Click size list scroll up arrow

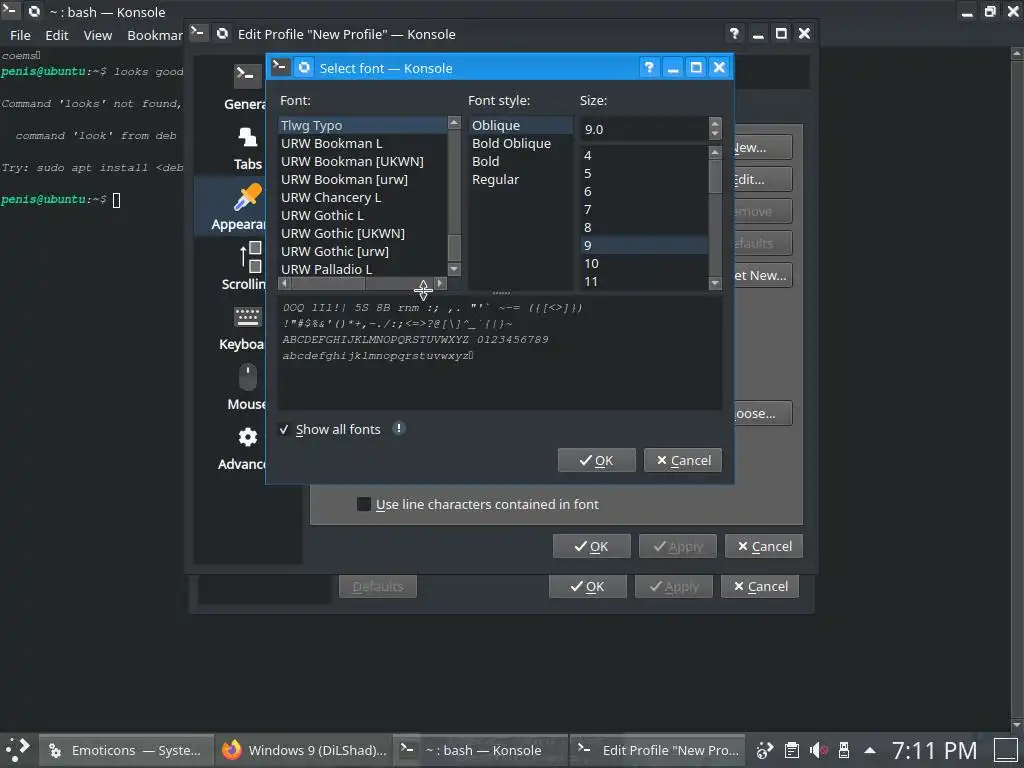pos(715,152)
